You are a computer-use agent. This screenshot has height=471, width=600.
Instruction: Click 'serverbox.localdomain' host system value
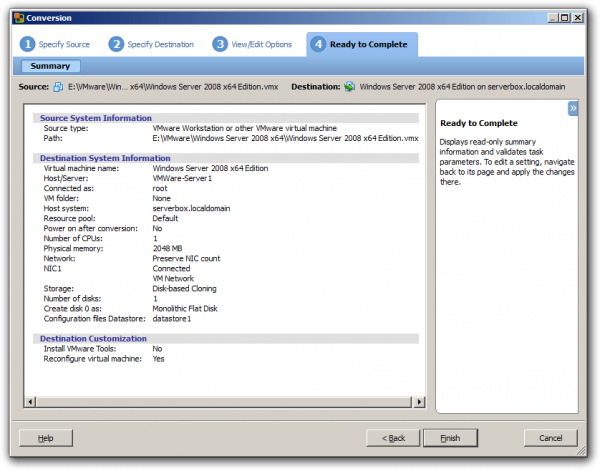pos(191,209)
